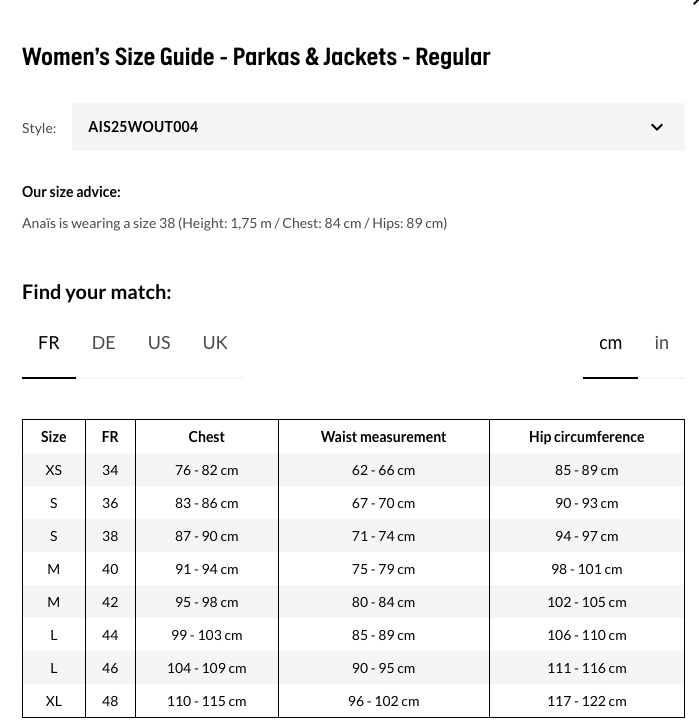This screenshot has height=728, width=699.
Task: Select the XL size row label
Action: point(54,701)
